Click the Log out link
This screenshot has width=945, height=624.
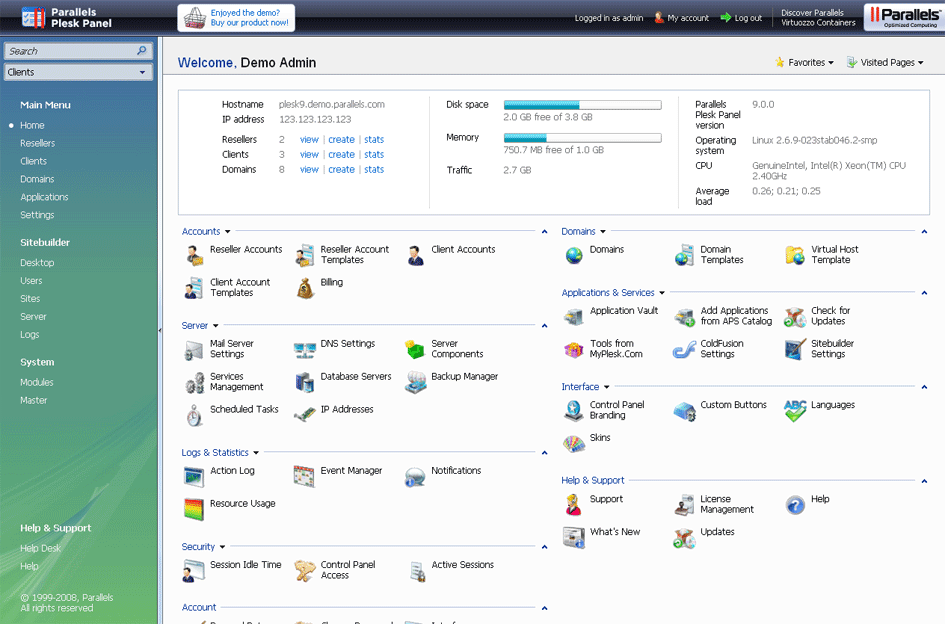pyautogui.click(x=747, y=18)
